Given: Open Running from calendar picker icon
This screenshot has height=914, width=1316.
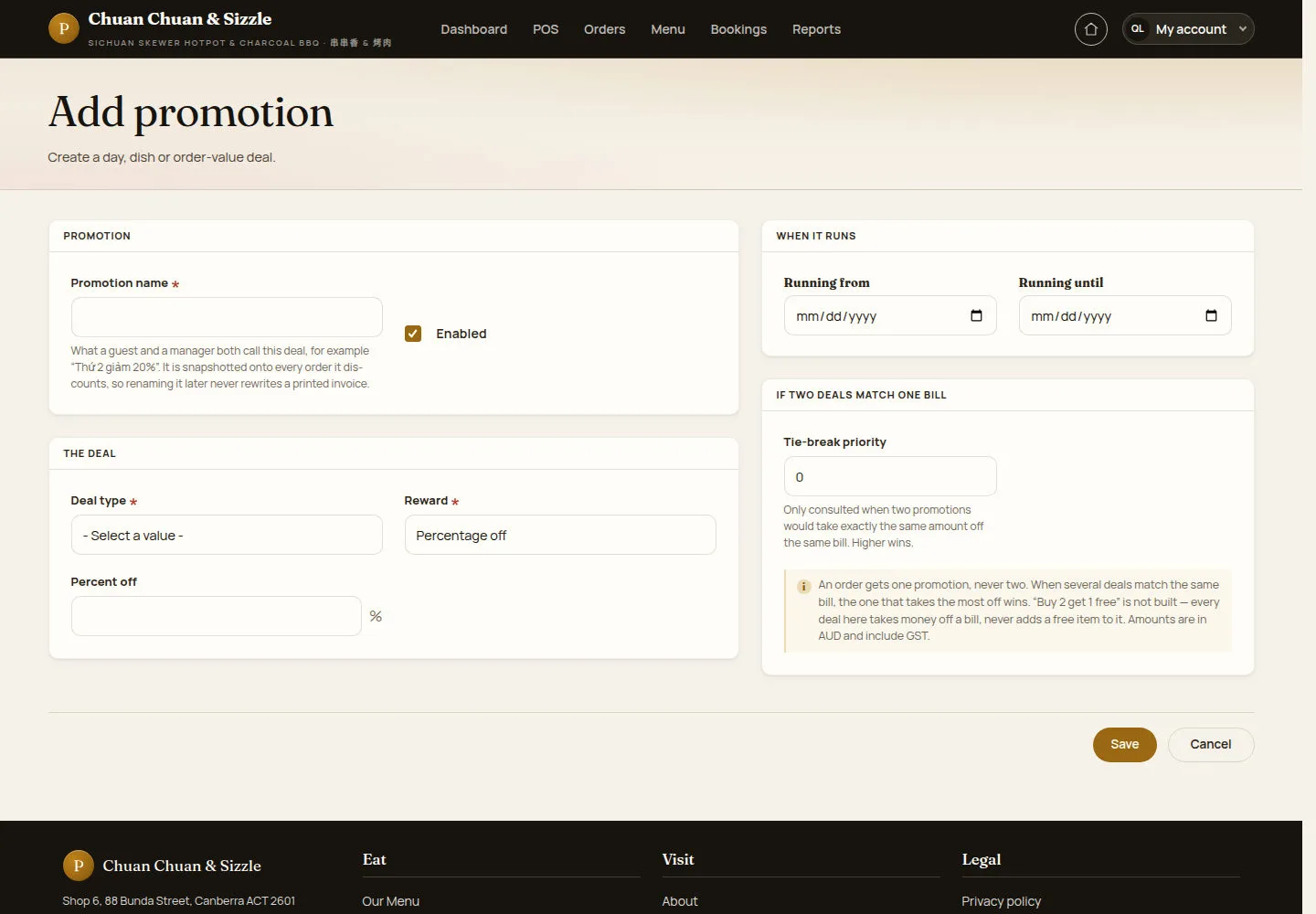Looking at the screenshot, I should tap(976, 315).
